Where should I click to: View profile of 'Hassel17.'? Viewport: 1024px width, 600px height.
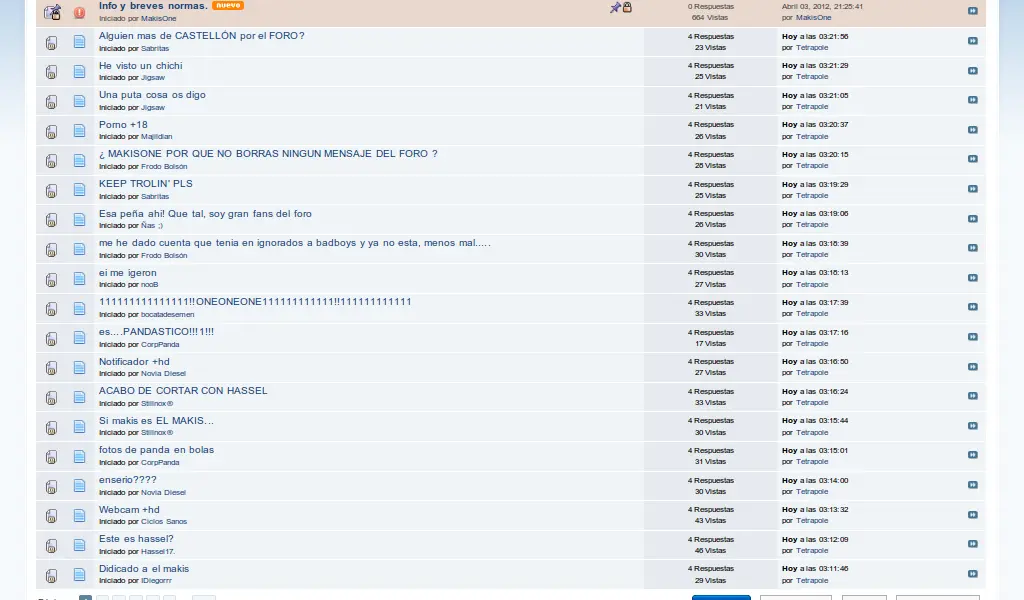(x=158, y=552)
